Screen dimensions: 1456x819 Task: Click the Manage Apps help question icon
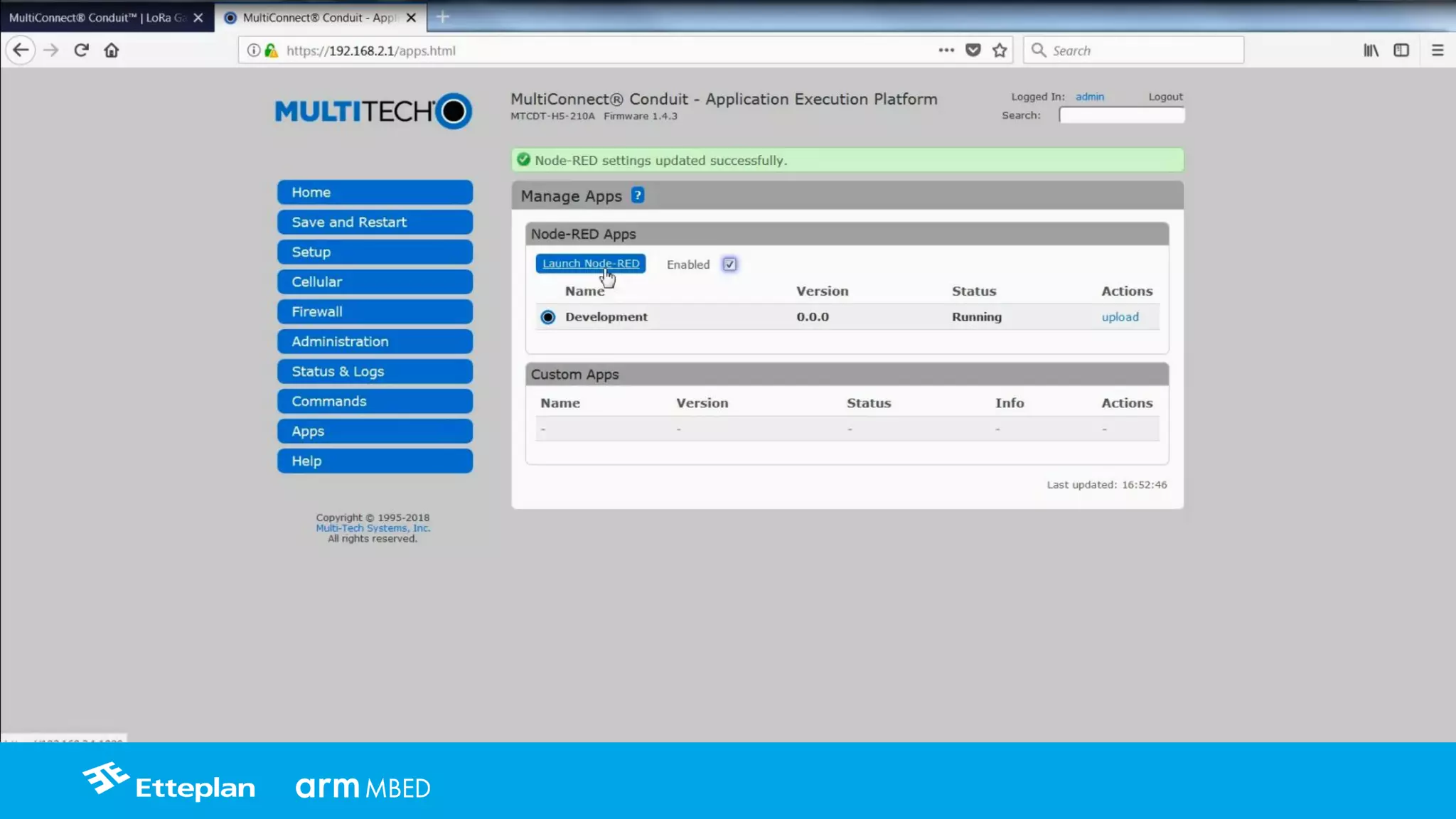638,196
